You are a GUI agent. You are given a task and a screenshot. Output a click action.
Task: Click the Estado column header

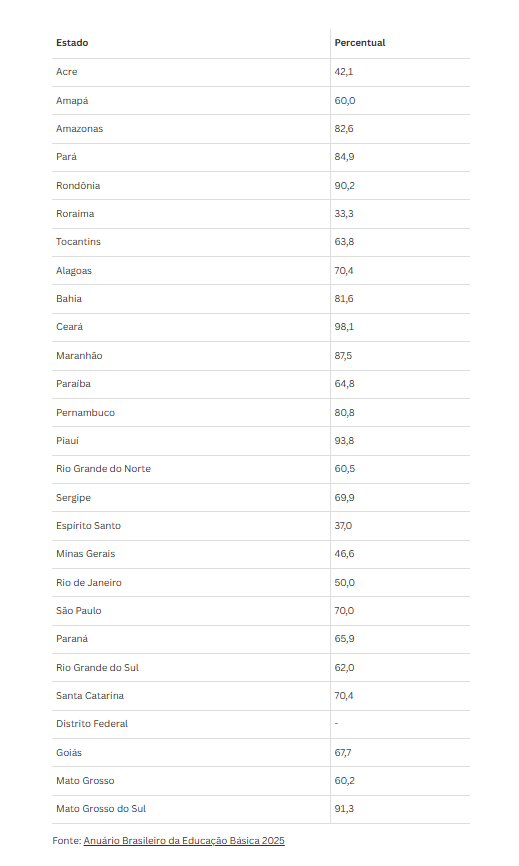point(72,43)
